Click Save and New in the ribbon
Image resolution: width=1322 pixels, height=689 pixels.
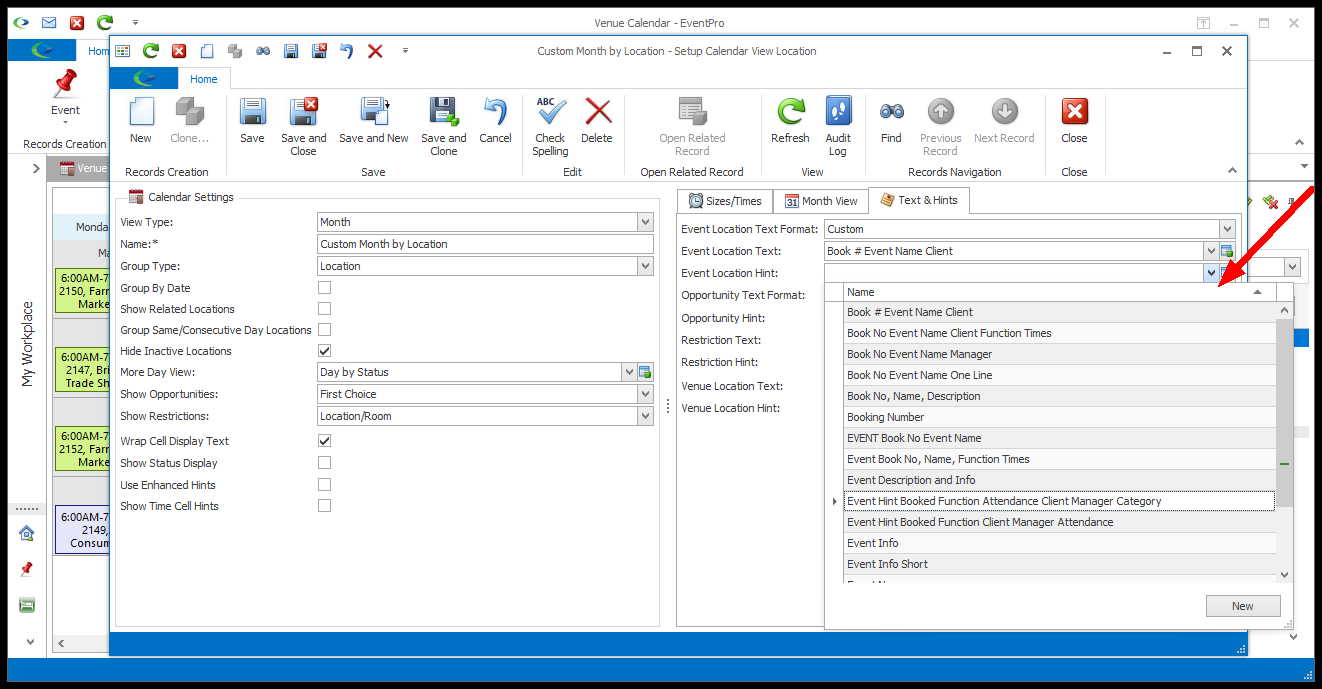click(374, 121)
